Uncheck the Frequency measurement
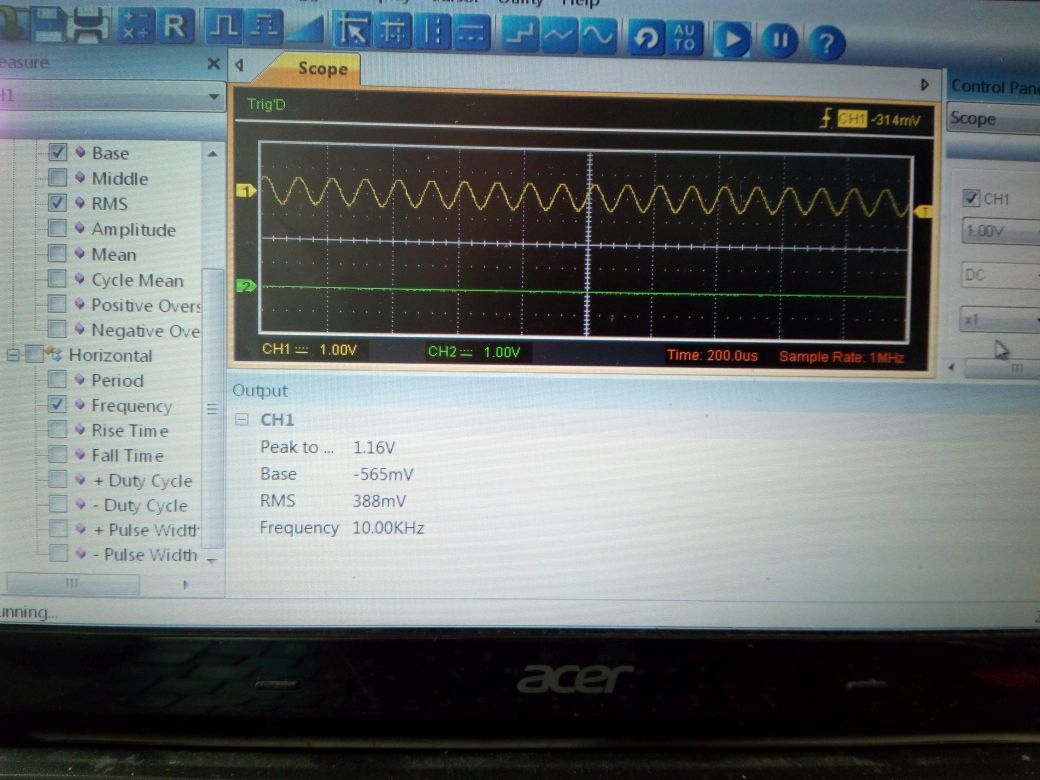 58,404
